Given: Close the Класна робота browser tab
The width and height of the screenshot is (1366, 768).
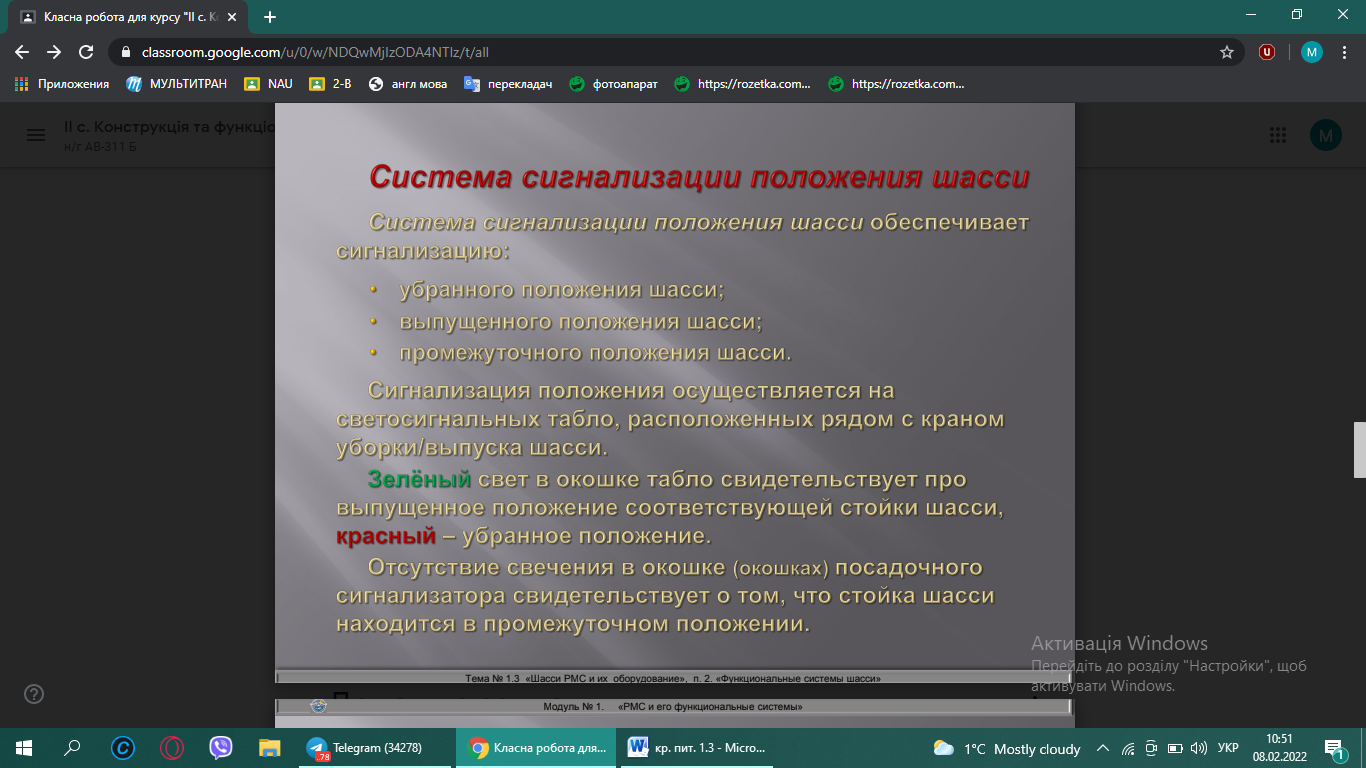Looking at the screenshot, I should click(233, 17).
